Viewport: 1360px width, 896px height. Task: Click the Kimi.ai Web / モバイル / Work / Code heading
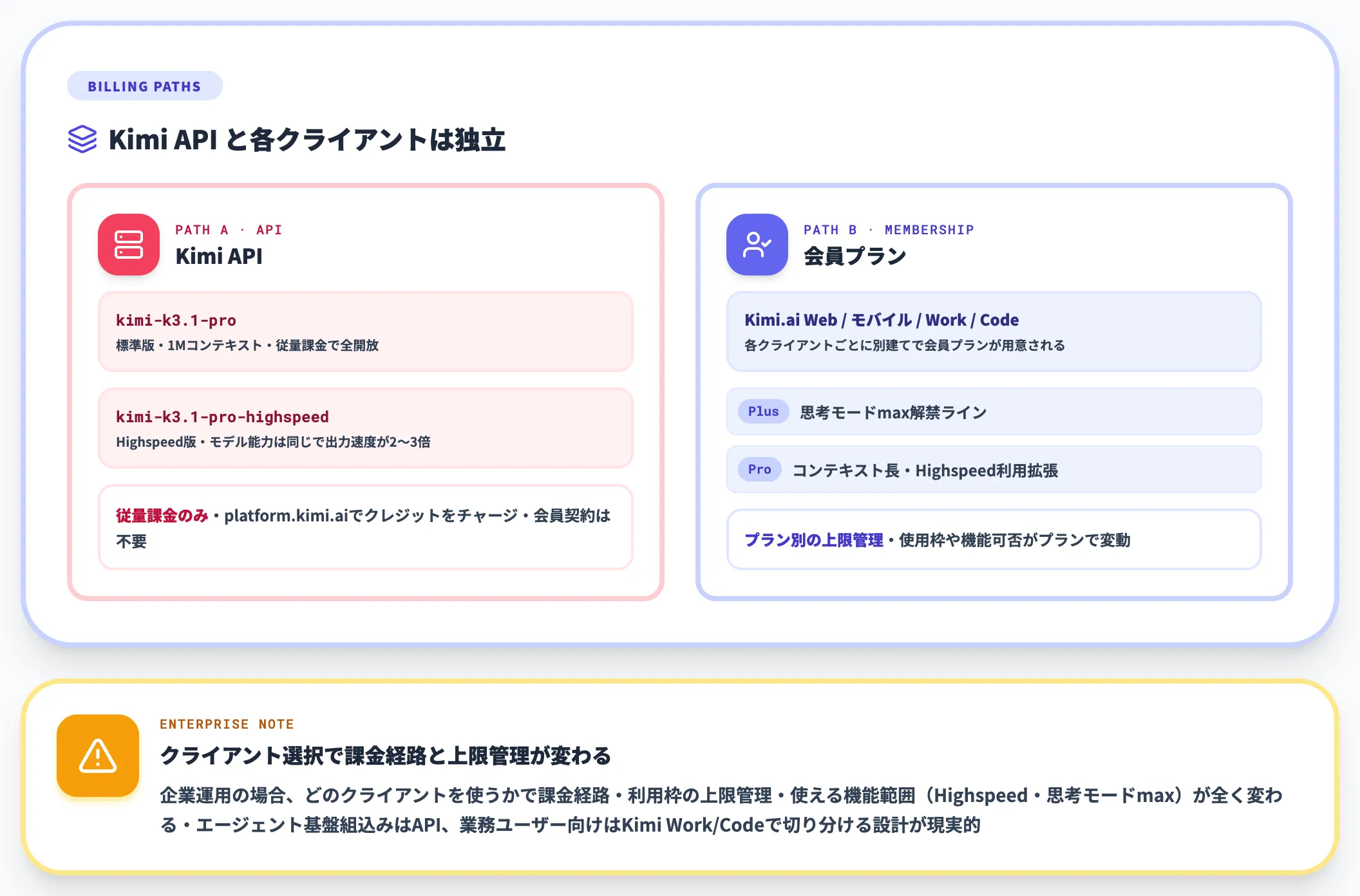click(882, 320)
